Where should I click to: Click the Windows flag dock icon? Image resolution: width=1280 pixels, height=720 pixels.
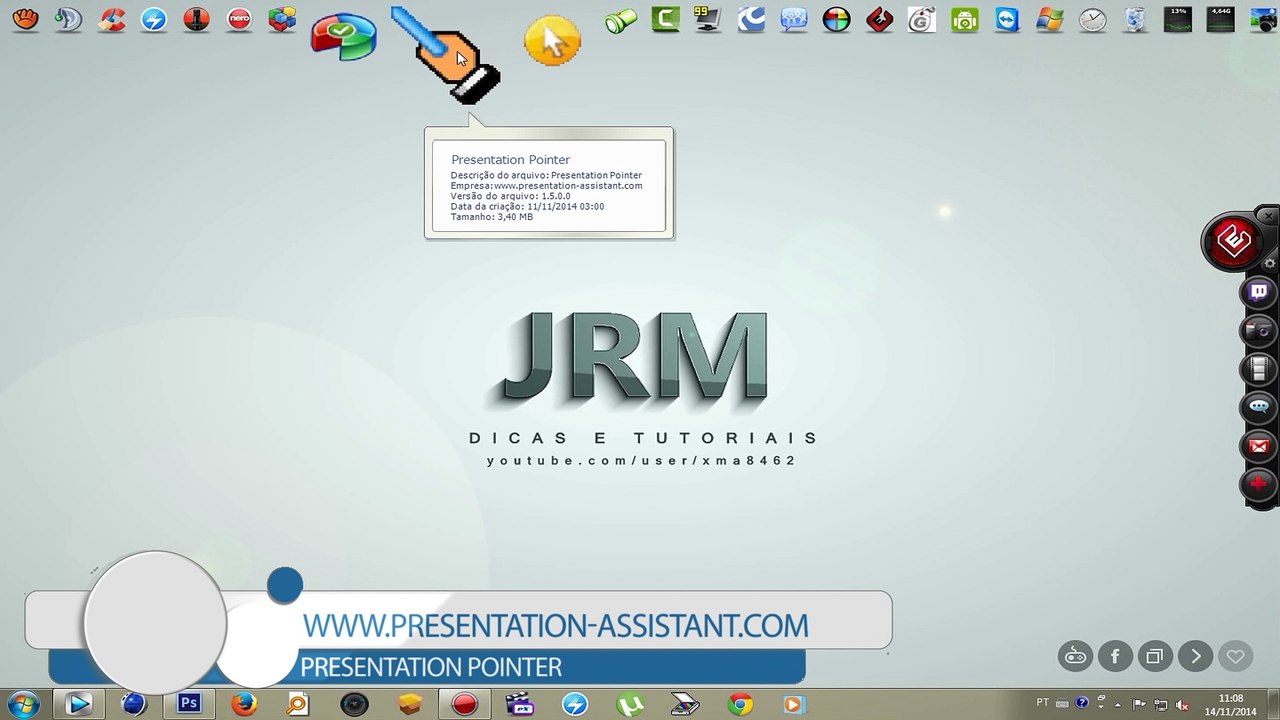tap(1050, 19)
